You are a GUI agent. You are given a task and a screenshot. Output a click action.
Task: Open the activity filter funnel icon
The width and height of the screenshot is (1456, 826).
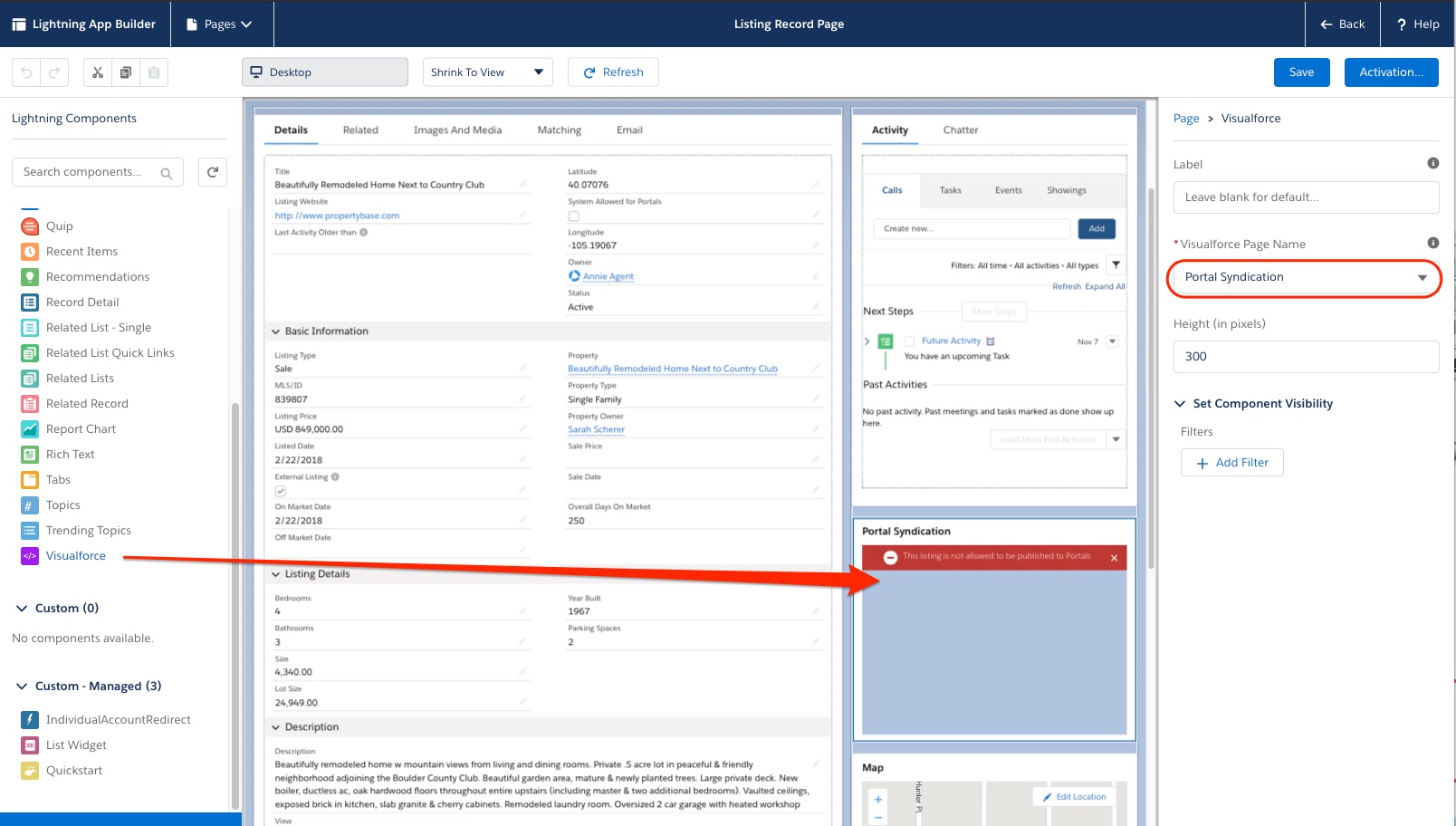point(1116,265)
